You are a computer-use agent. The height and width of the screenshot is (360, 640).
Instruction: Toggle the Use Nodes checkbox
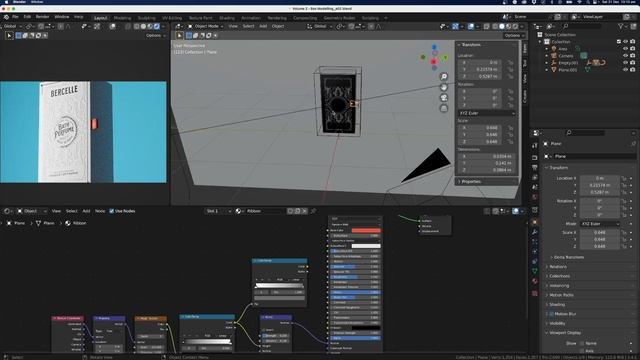(x=111, y=211)
